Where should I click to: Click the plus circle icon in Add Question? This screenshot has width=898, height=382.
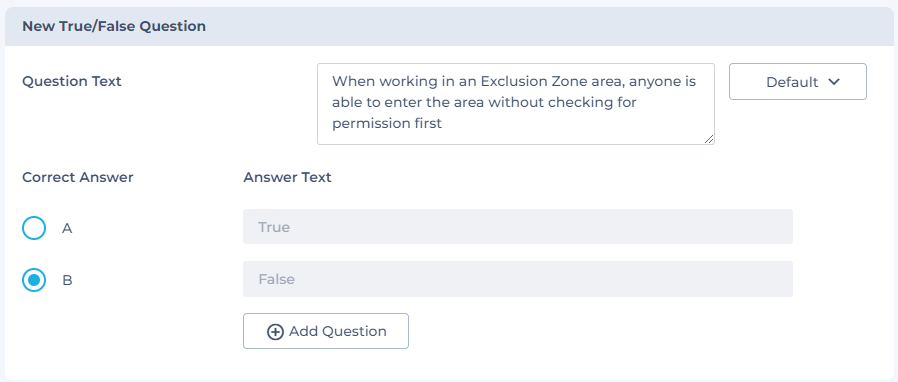click(275, 332)
